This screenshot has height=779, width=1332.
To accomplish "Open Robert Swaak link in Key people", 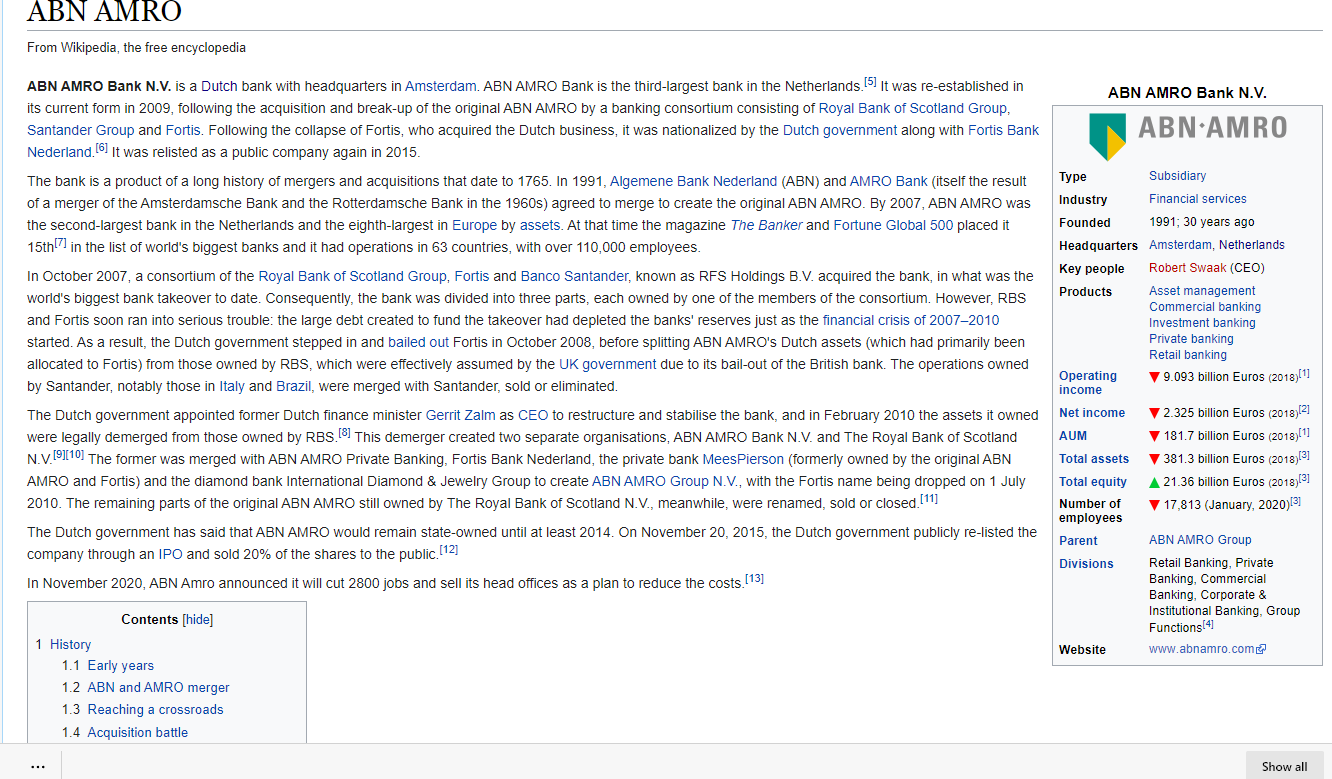I will point(1187,268).
